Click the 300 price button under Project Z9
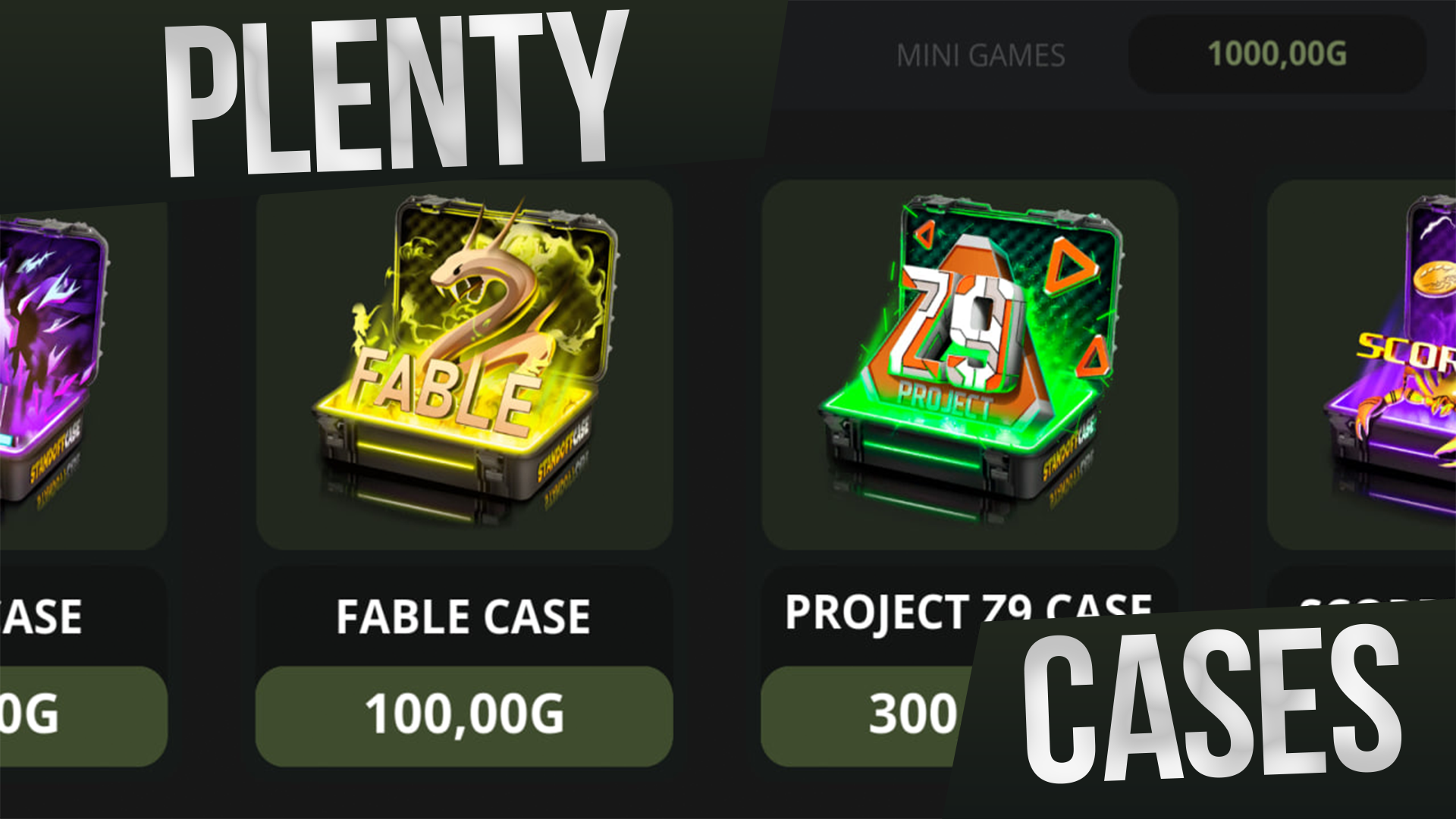This screenshot has width=1456, height=819. point(864,716)
